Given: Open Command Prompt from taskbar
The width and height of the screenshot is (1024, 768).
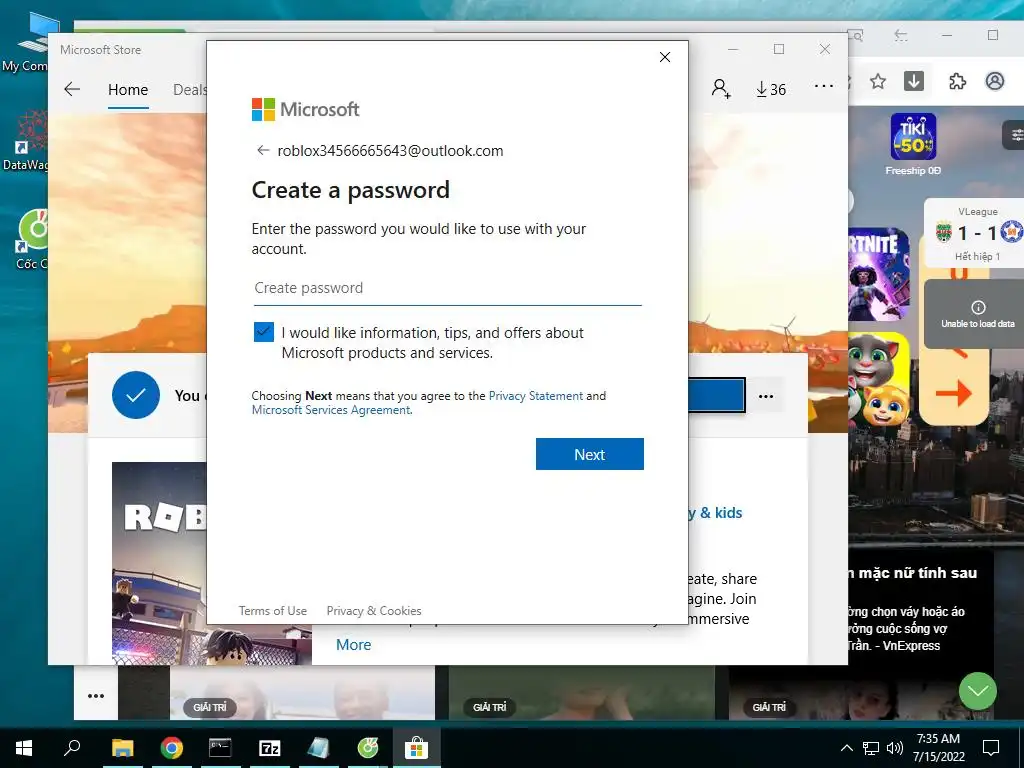Looking at the screenshot, I should 220,748.
